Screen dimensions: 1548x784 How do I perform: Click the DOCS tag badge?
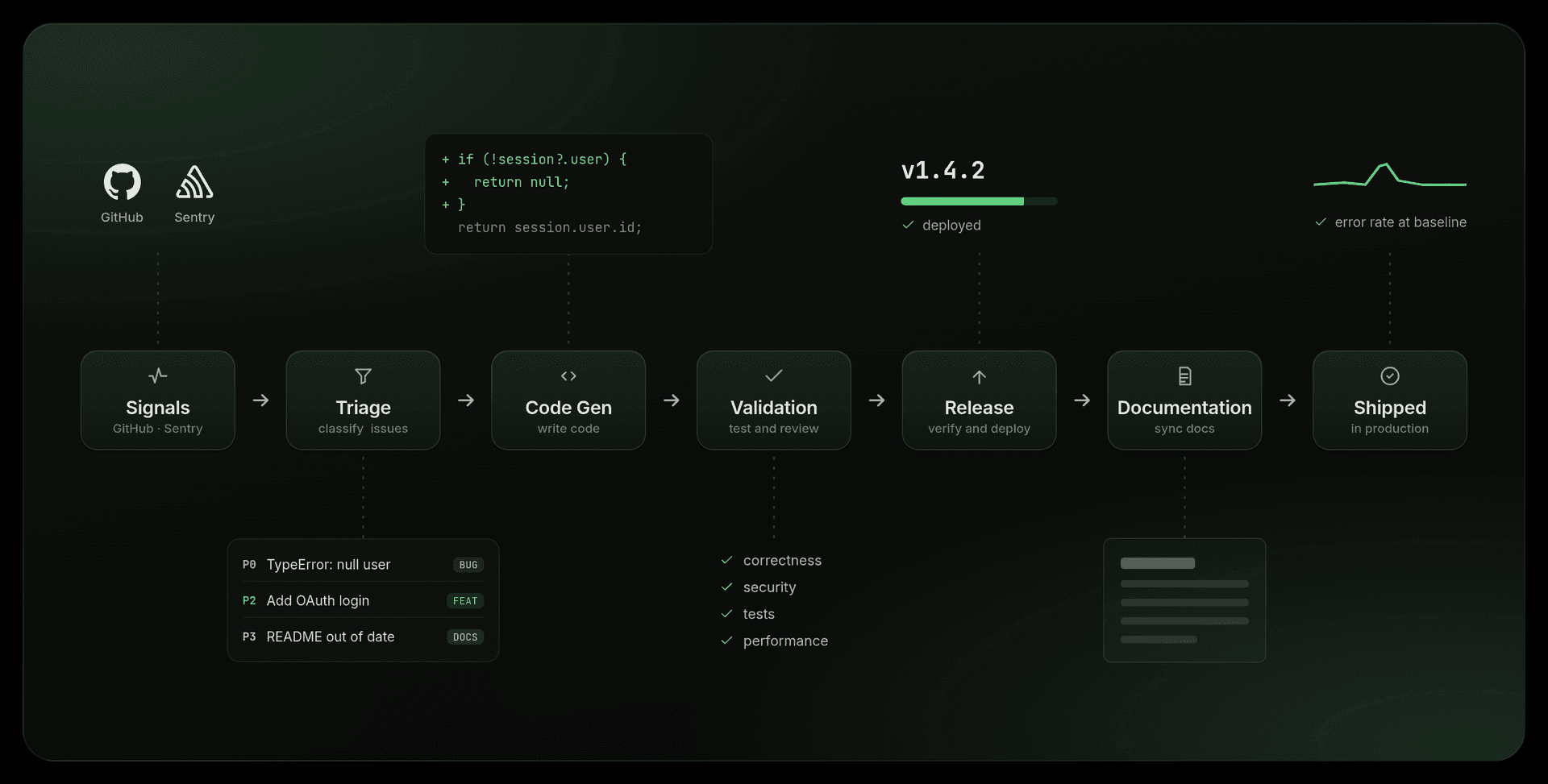click(465, 637)
